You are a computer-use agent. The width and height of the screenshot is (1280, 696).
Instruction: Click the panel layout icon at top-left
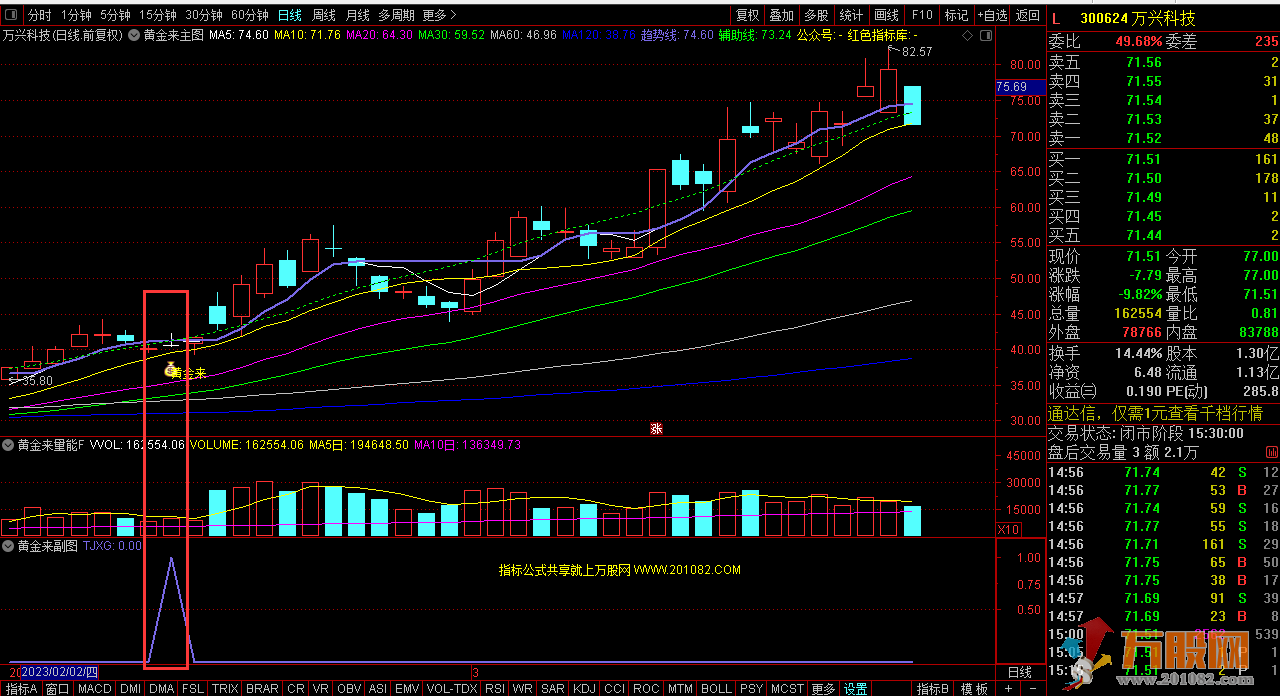[11, 15]
